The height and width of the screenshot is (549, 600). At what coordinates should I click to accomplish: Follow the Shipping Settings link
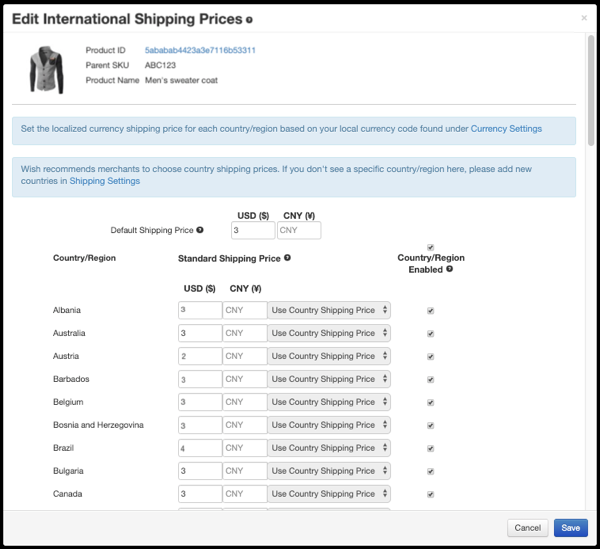pyautogui.click(x=105, y=182)
